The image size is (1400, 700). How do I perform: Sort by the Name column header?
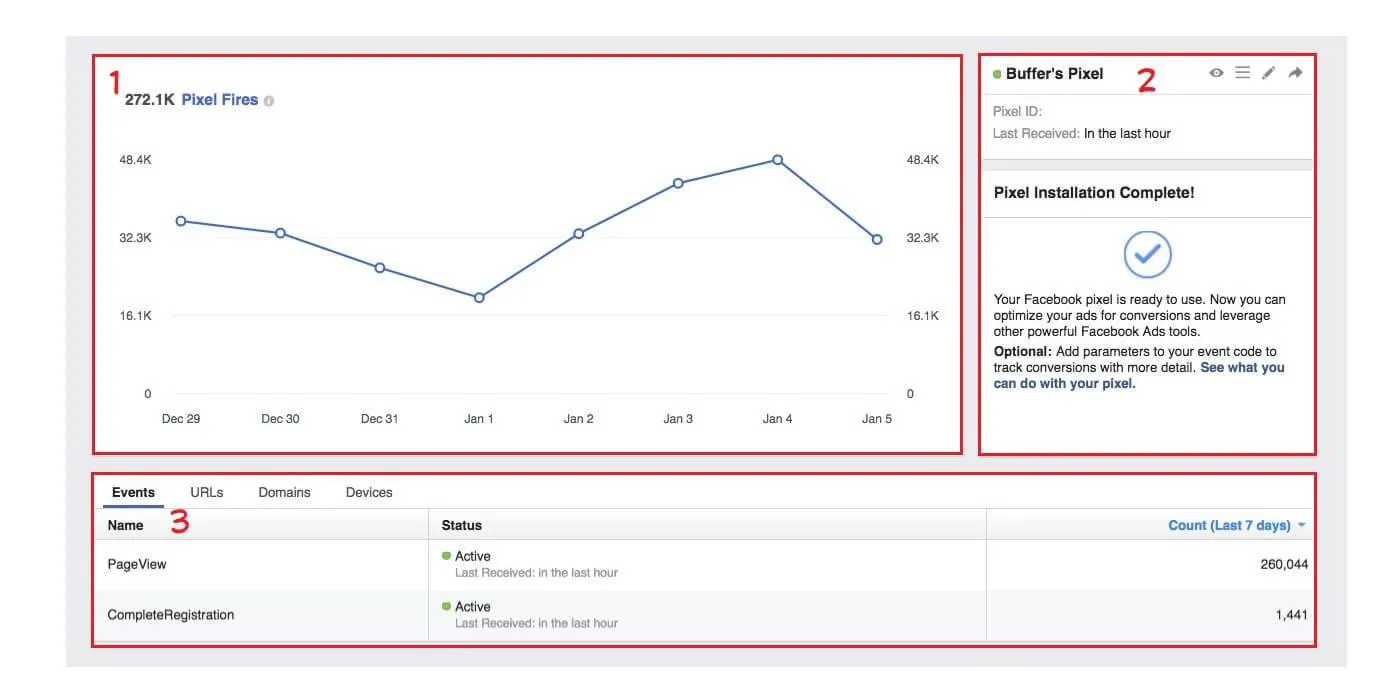(x=125, y=525)
